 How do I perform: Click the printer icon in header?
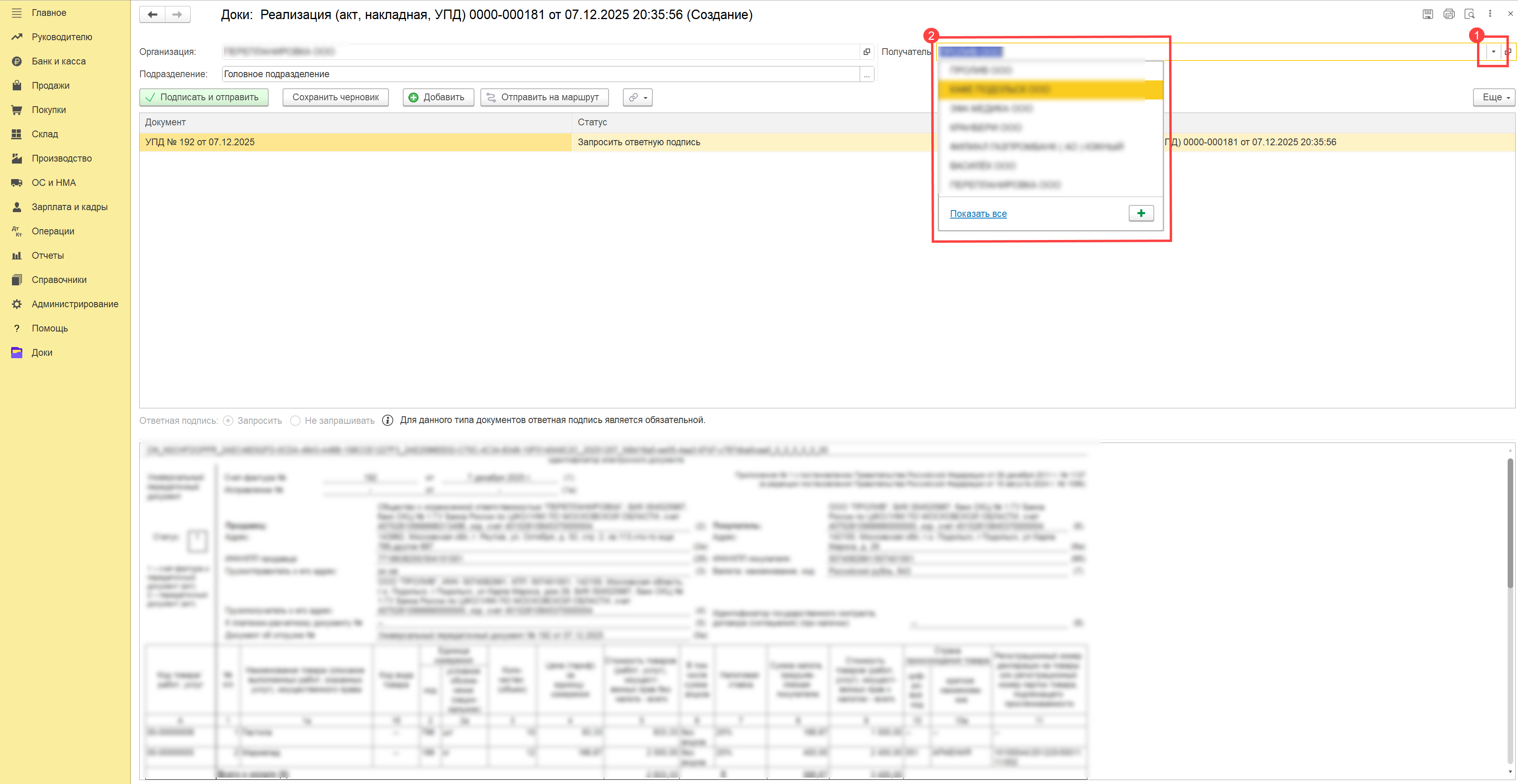1448,14
